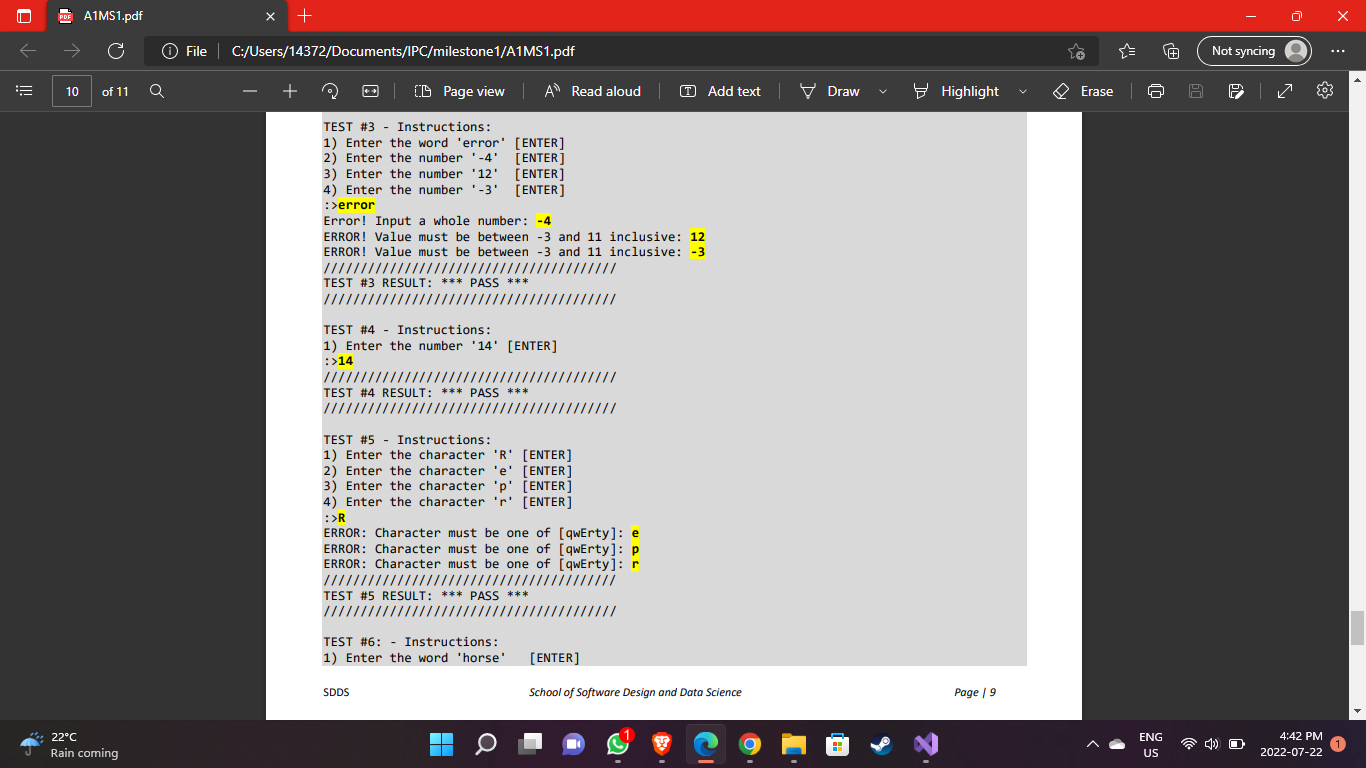This screenshot has width=1366, height=768.
Task: Activate the Highlight tool
Action: pos(957,91)
